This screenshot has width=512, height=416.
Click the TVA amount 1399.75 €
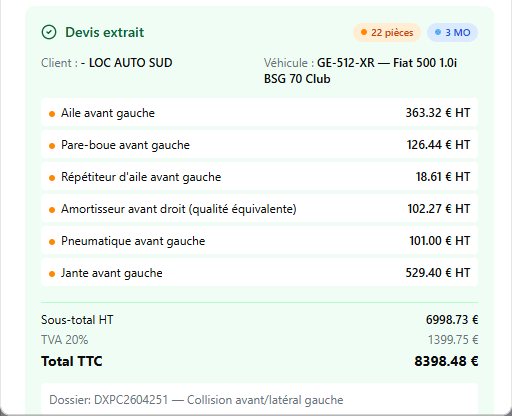453,340
